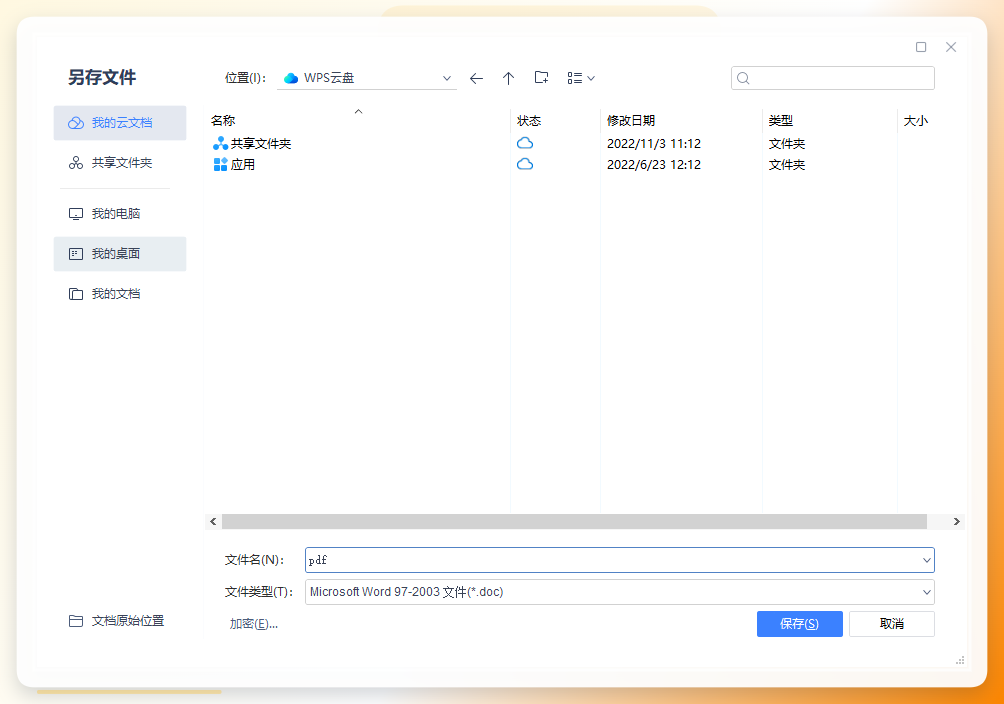Click the WPS云盘 cloud icon
This screenshot has width=1004, height=704.
coord(291,78)
